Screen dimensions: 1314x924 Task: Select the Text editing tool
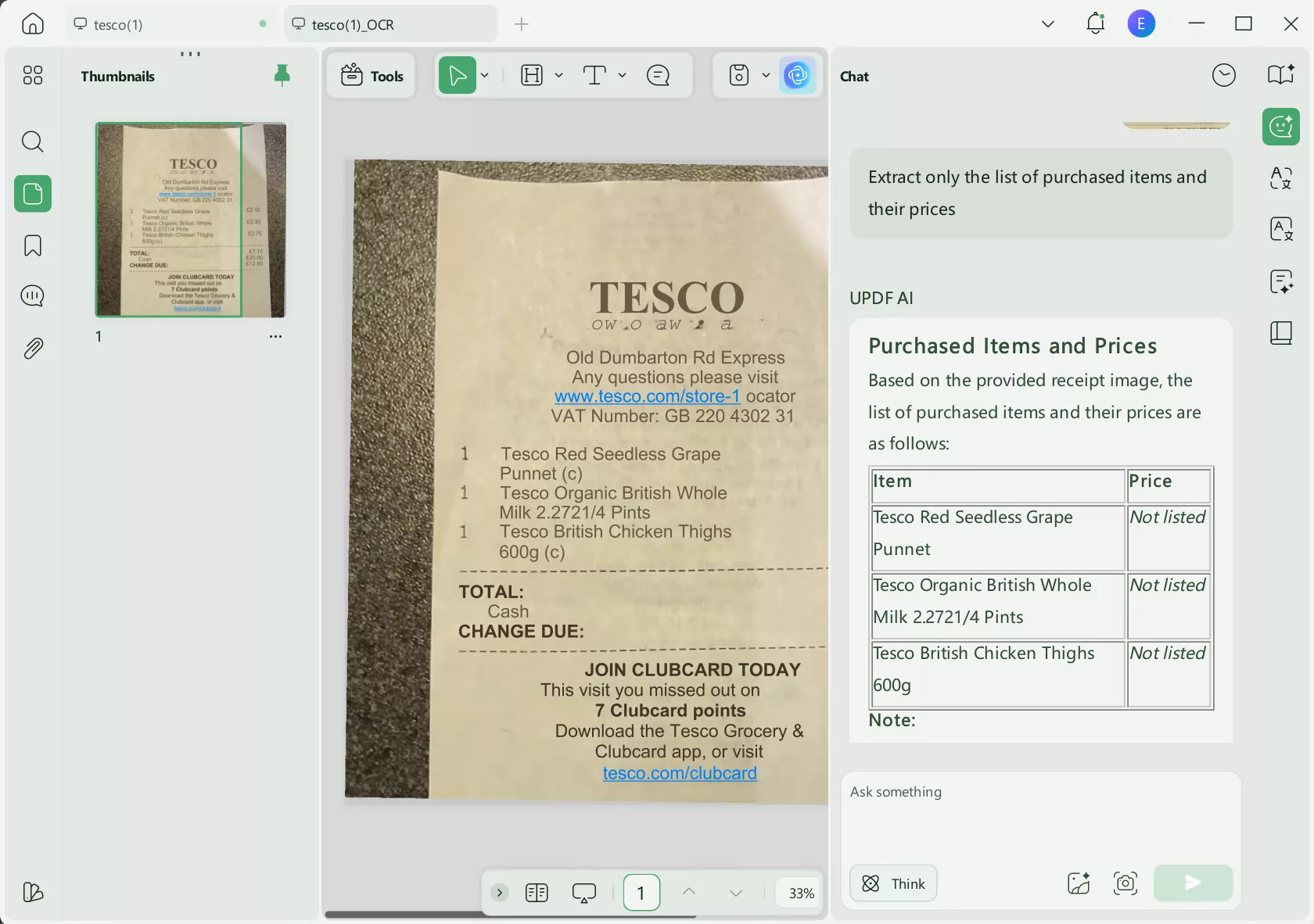[x=596, y=75]
